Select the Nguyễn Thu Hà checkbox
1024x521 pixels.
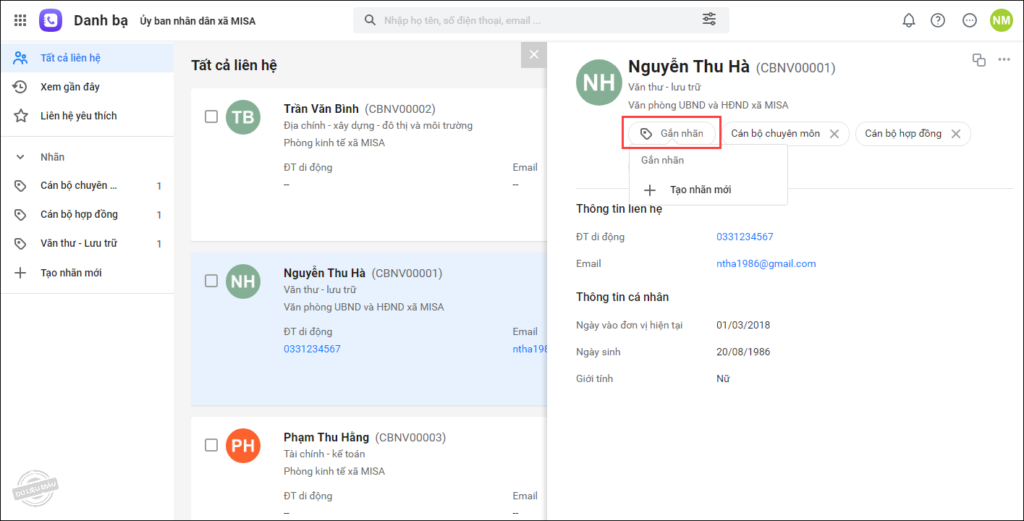211,281
